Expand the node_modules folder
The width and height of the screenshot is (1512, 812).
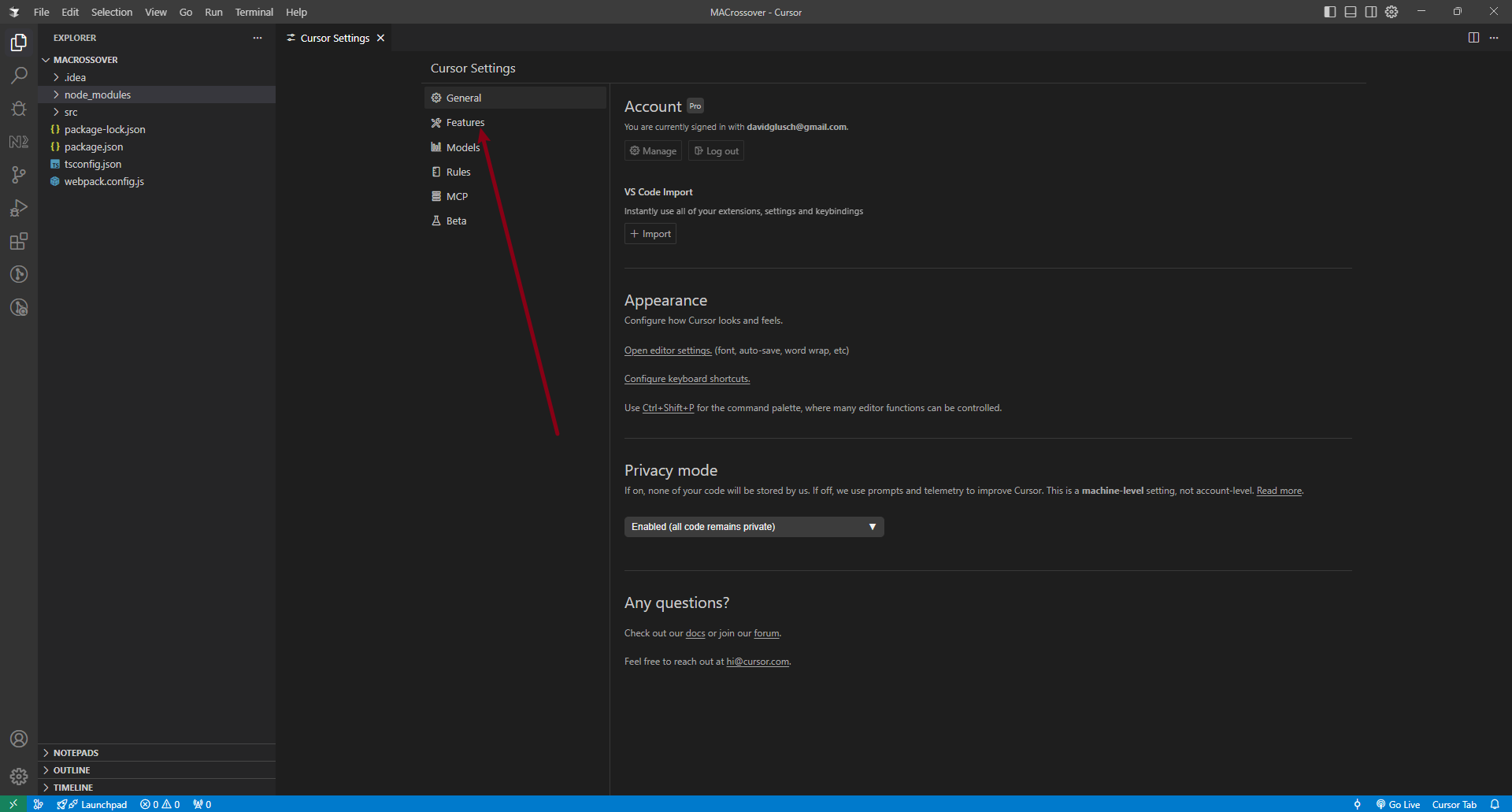[x=98, y=95]
